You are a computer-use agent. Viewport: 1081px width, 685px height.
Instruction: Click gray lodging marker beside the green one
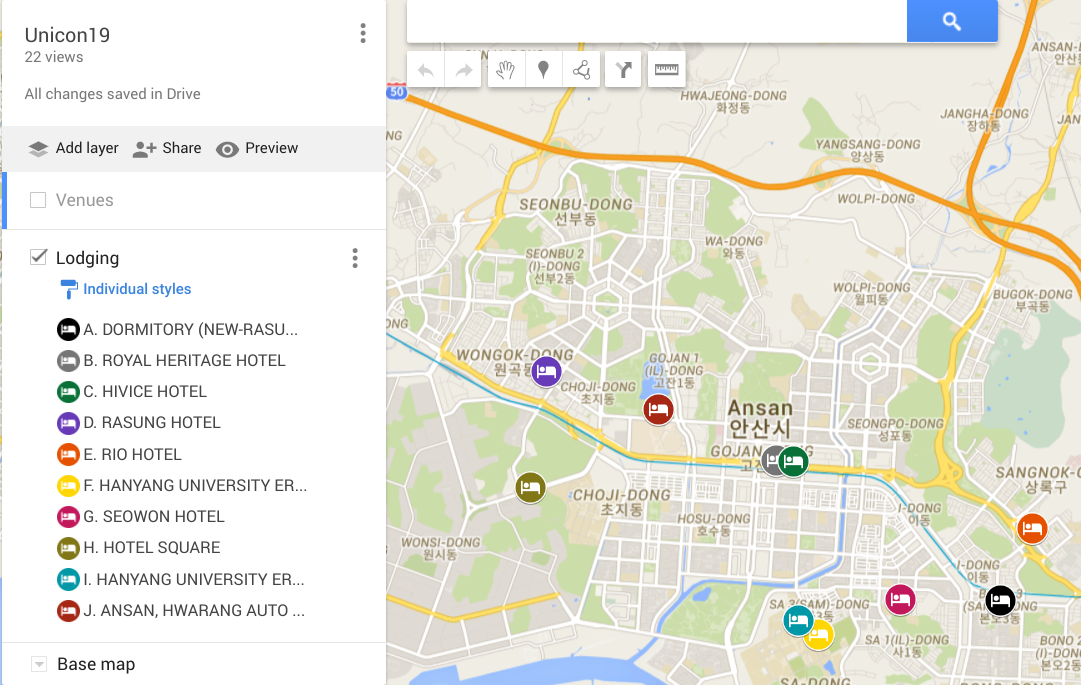click(770, 460)
